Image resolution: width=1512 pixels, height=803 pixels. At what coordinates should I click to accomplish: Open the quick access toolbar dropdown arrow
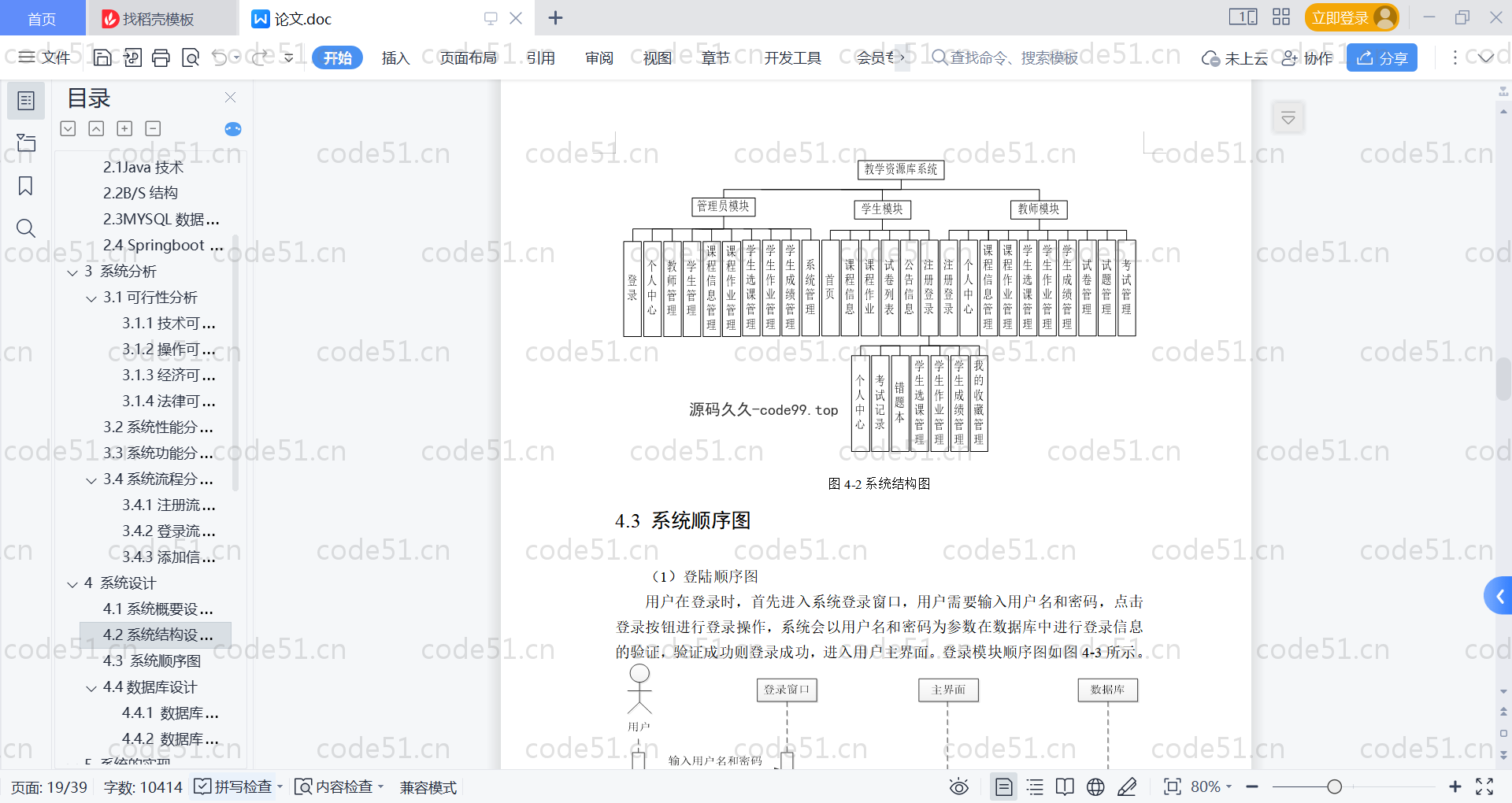(288, 57)
